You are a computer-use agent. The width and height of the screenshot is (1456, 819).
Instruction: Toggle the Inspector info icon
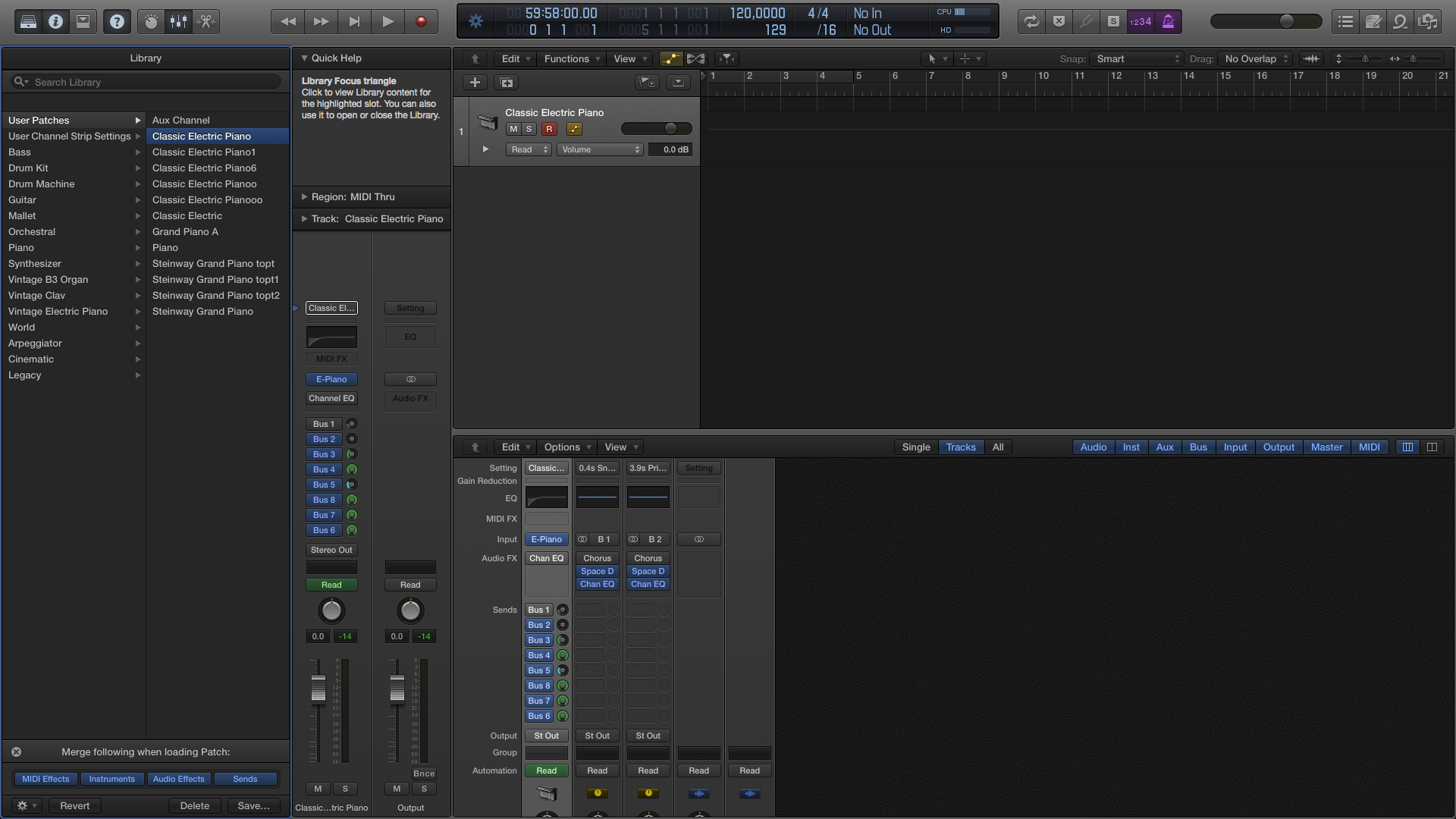pyautogui.click(x=55, y=22)
